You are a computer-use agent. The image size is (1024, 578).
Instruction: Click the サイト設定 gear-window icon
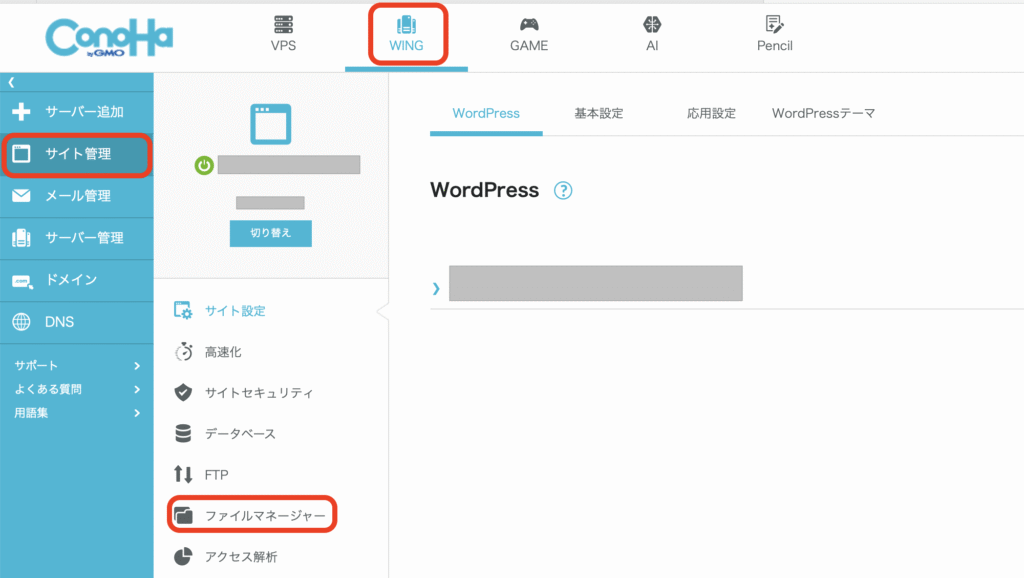pos(183,310)
